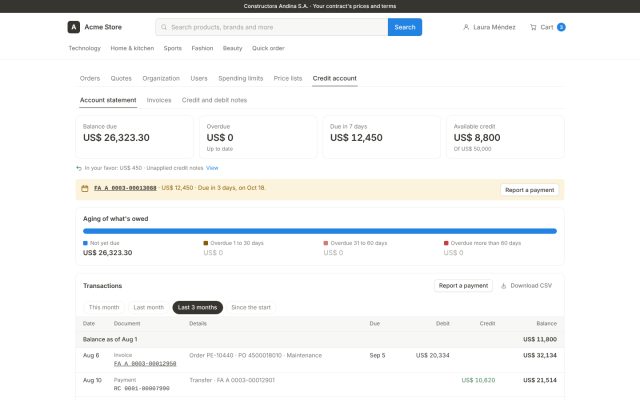The height and width of the screenshot is (400, 640).
Task: Click the magnifier icon in search bar
Action: tap(164, 27)
